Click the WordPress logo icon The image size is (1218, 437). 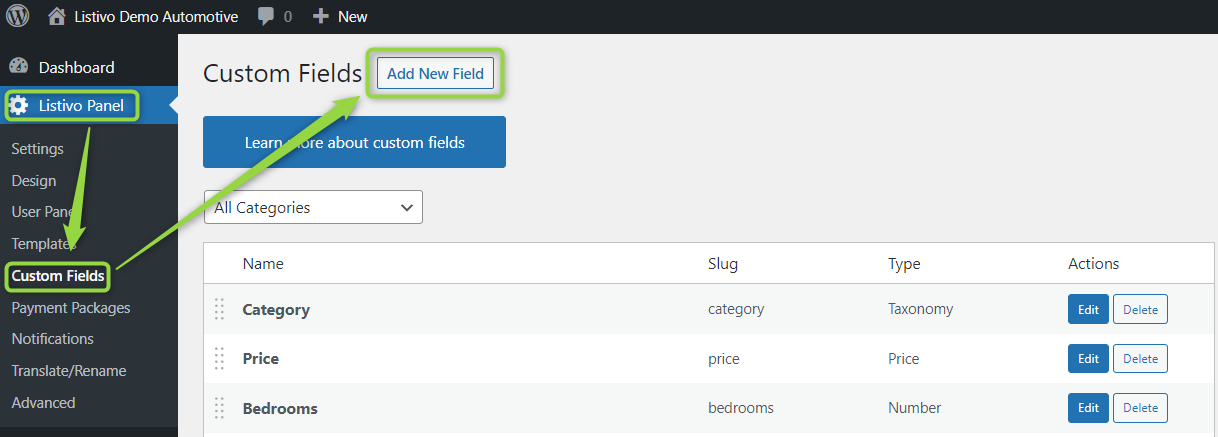coord(18,16)
